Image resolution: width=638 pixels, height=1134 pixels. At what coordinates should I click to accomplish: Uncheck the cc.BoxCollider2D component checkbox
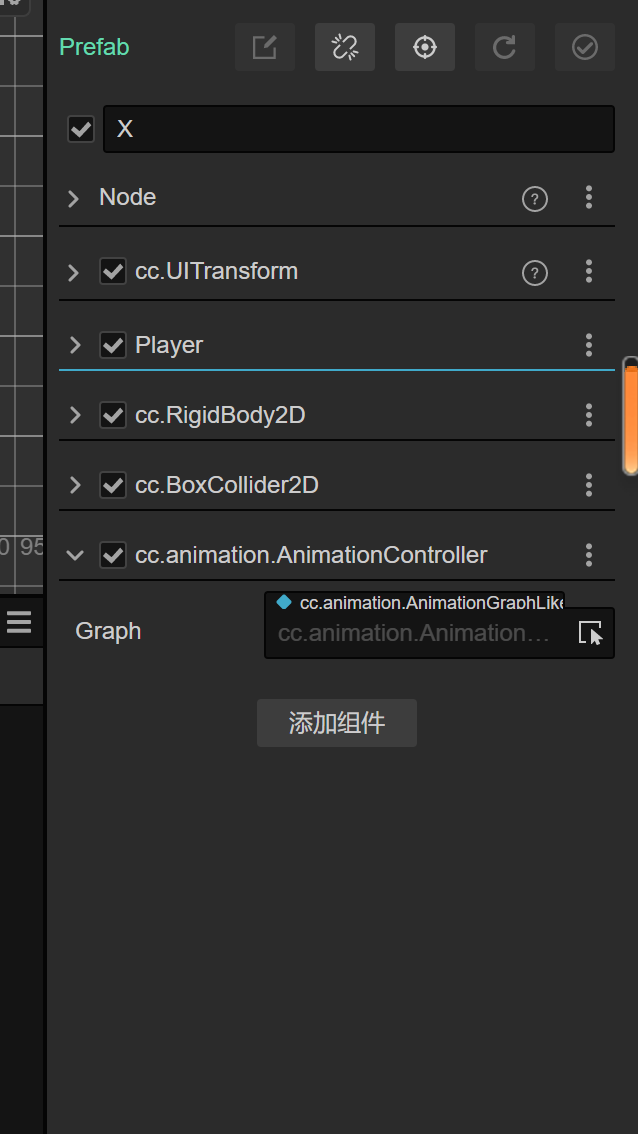(x=113, y=485)
